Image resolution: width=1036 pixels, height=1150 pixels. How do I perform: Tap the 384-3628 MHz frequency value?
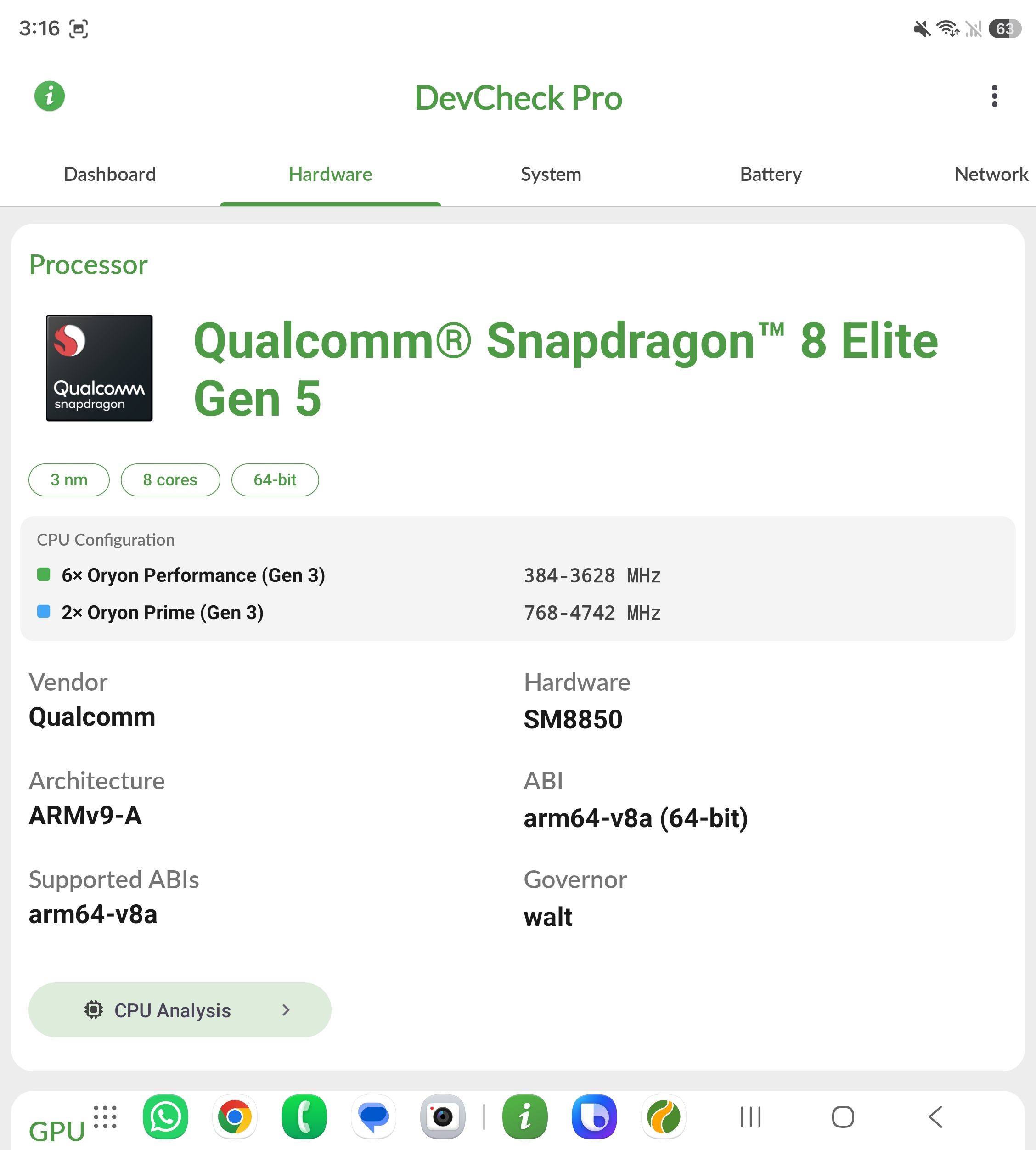pos(592,575)
